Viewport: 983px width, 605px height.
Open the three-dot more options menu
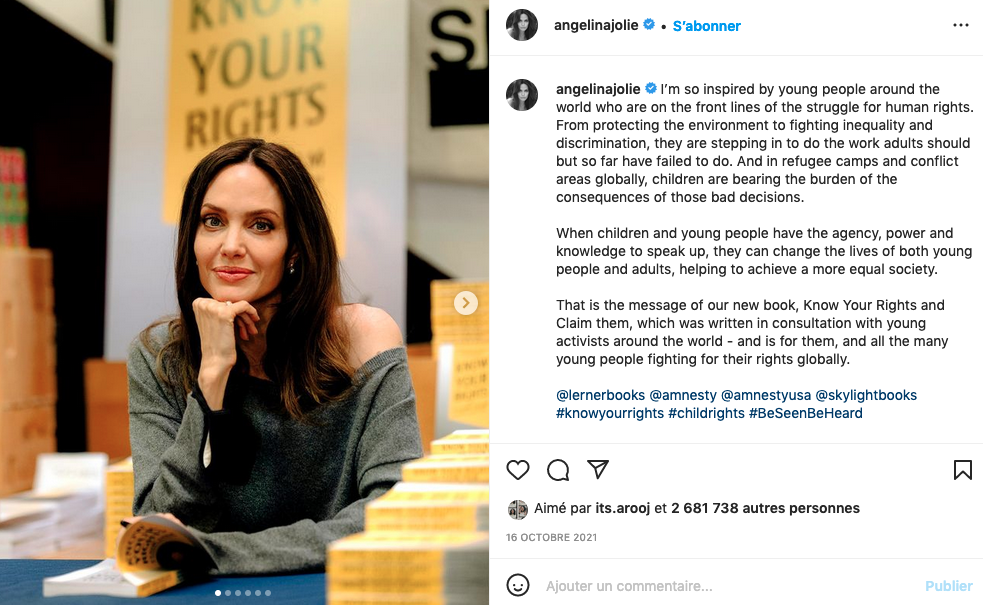pyautogui.click(x=960, y=25)
